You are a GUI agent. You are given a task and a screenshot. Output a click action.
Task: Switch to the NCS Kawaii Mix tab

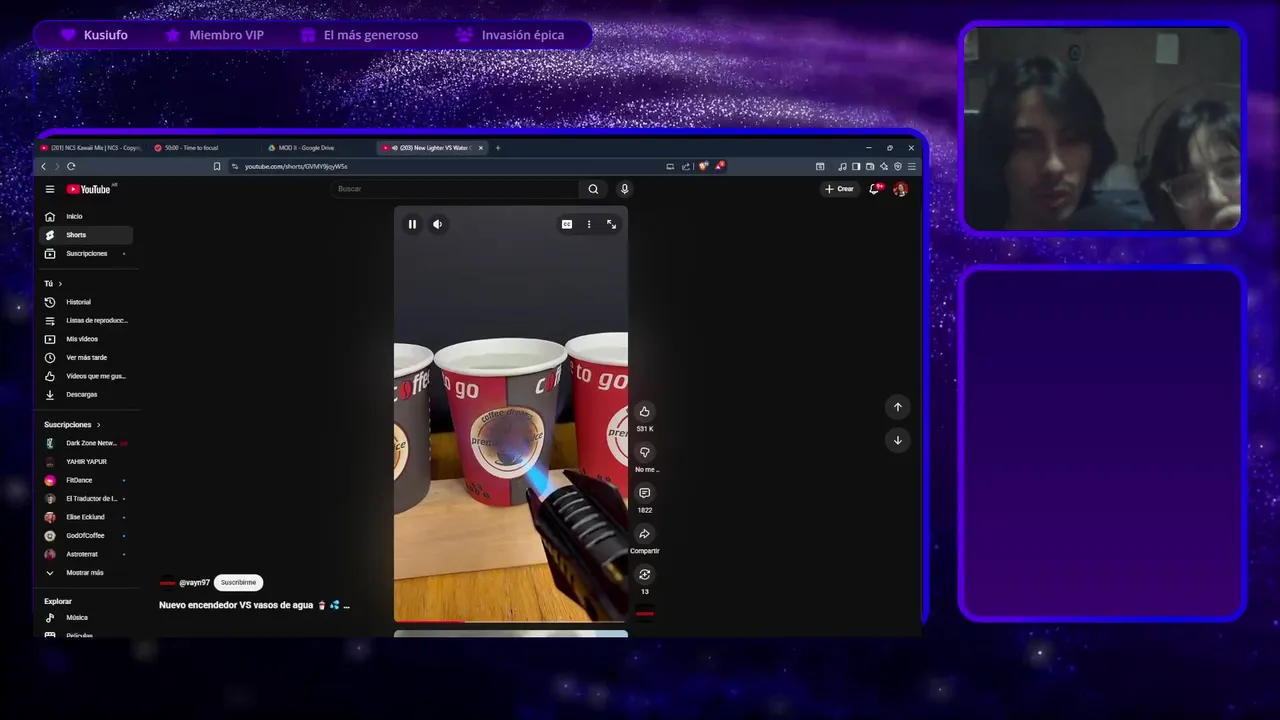point(91,148)
